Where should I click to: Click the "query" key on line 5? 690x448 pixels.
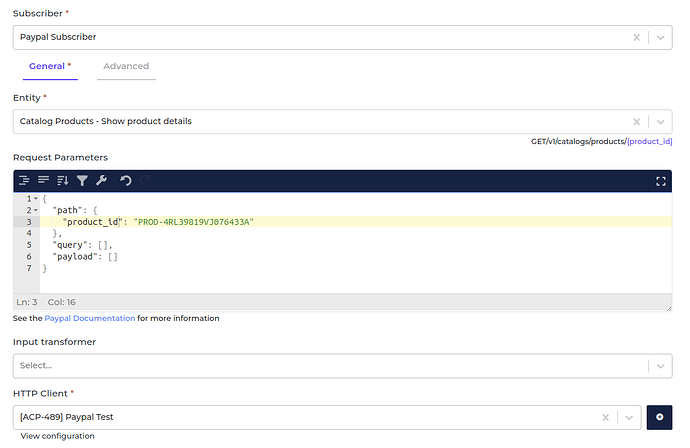70,245
